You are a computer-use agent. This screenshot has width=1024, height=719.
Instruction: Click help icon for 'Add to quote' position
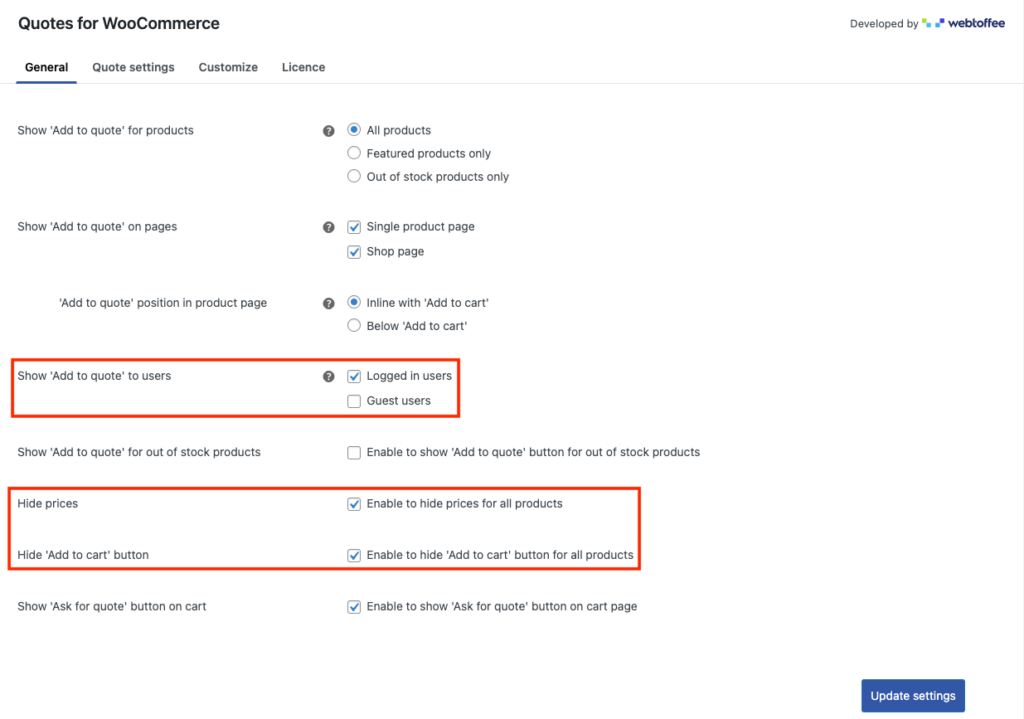click(328, 303)
